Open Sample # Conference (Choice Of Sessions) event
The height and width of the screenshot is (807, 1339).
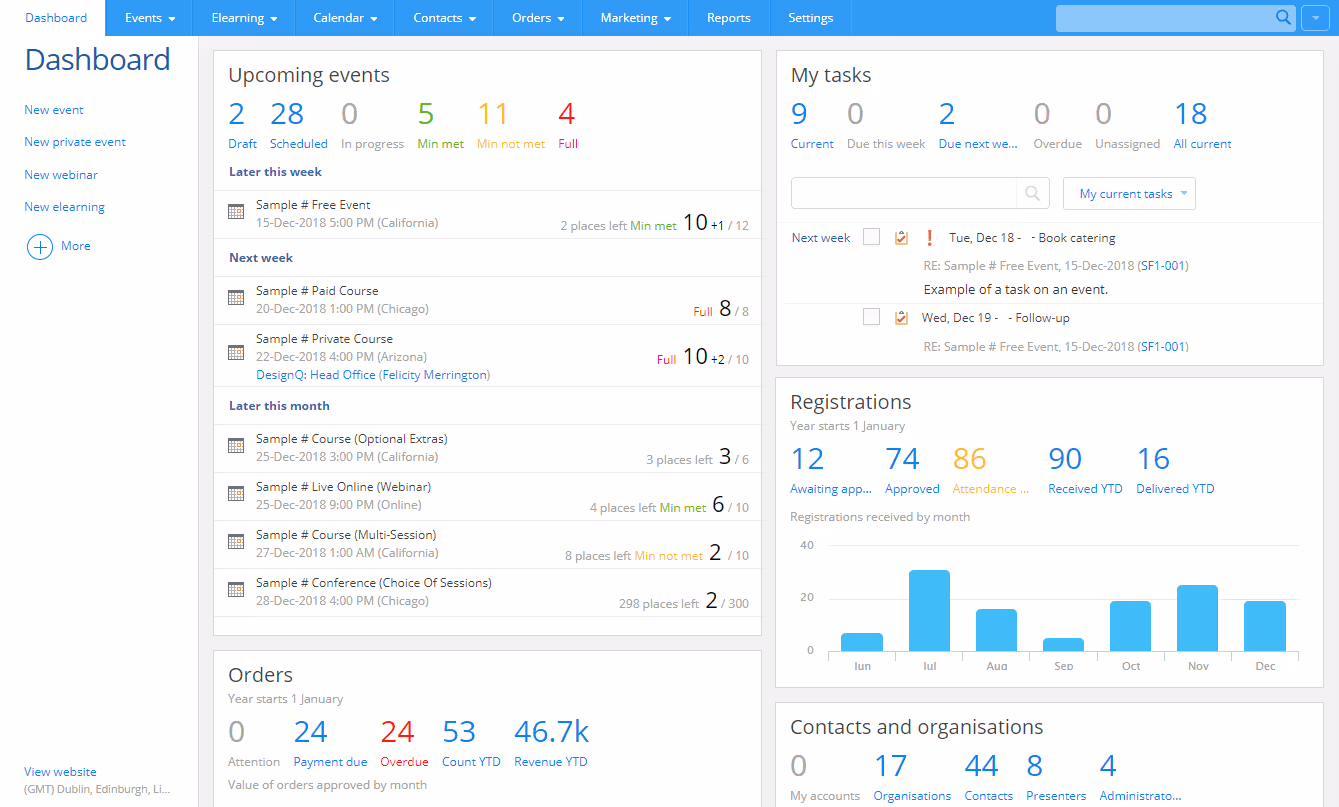coord(374,583)
